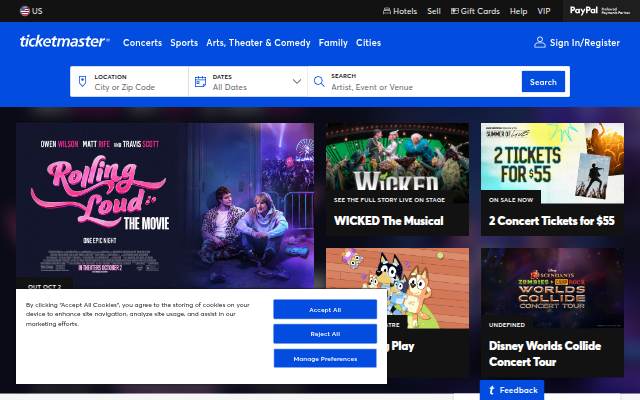Reject all cookies
Viewport: 640px width, 400px height.
[x=325, y=334]
